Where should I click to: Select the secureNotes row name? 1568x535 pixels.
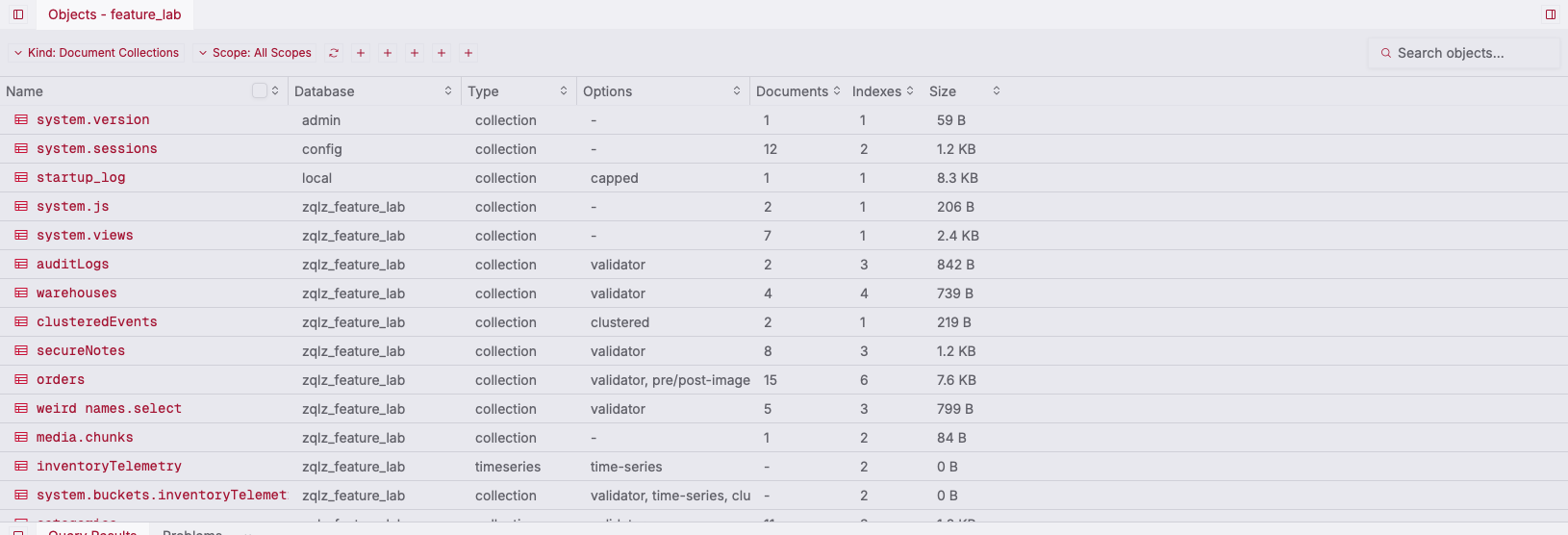point(81,351)
